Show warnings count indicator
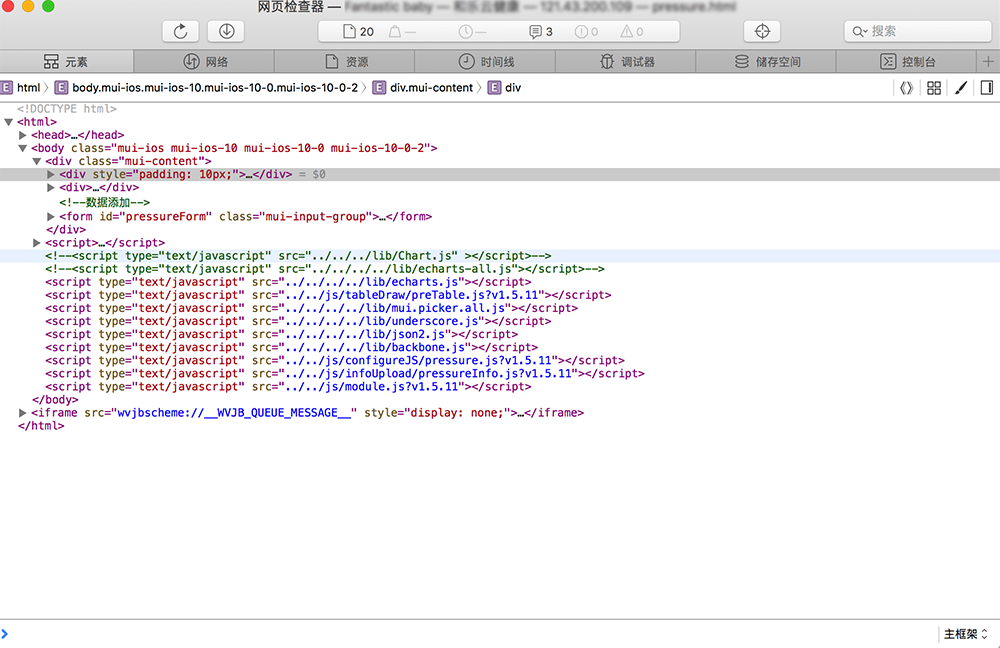 click(632, 32)
